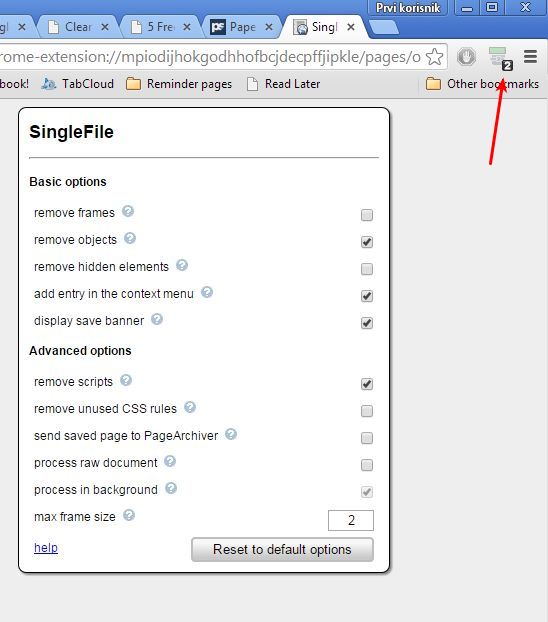Close the SingleFile options tab
The height and width of the screenshot is (622, 548).
click(351, 27)
